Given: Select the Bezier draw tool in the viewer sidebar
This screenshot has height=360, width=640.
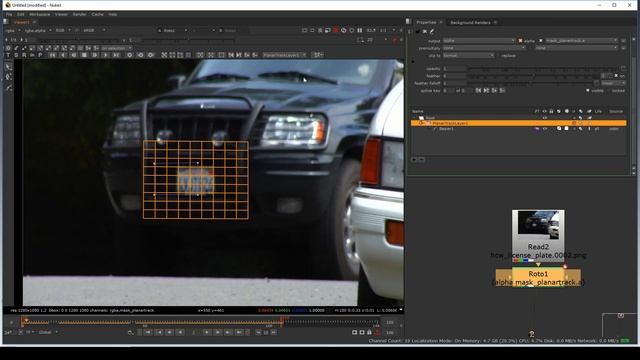Looking at the screenshot, I should pyautogui.click(x=9, y=88).
